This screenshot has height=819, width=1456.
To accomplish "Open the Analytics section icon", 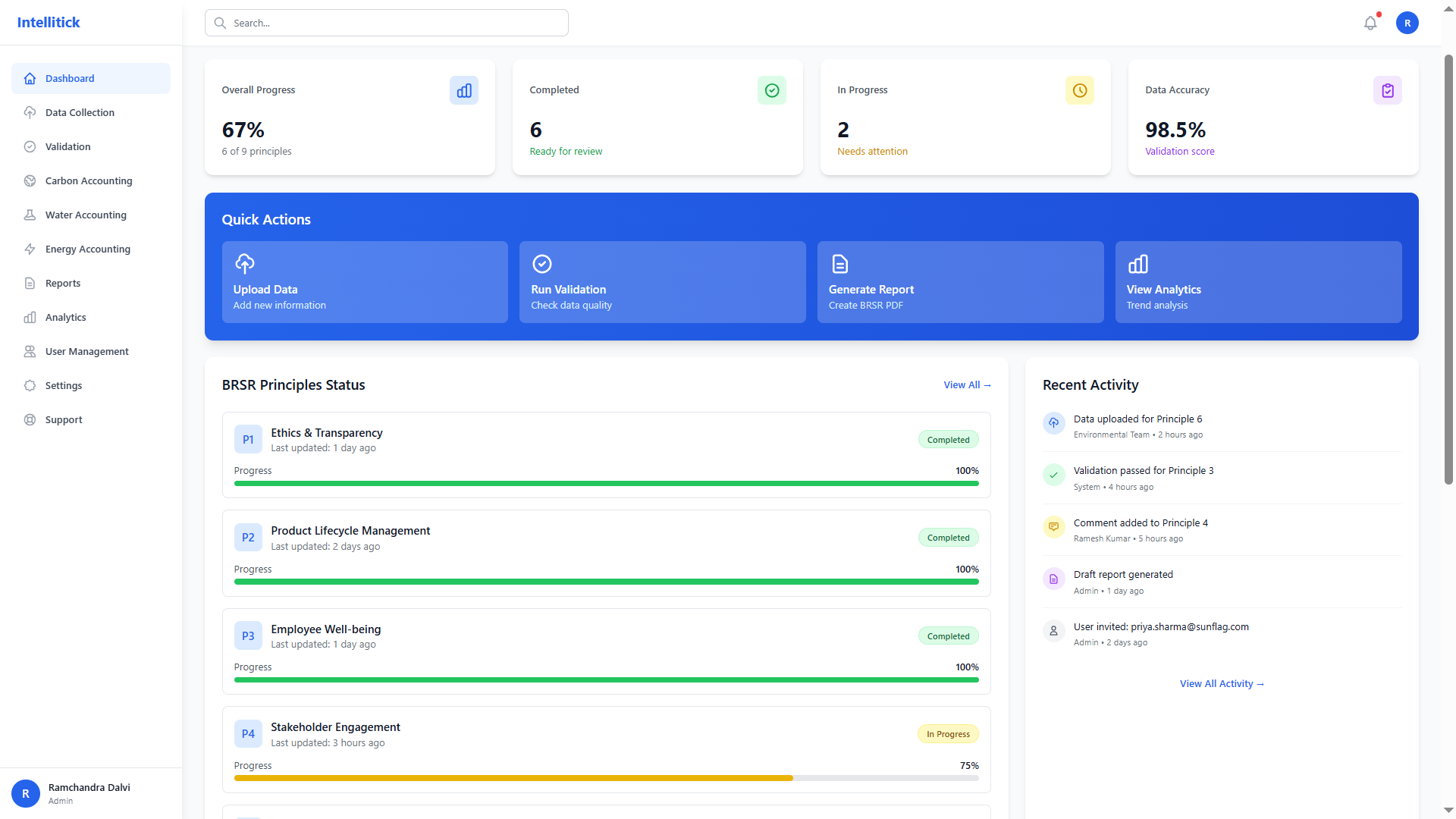I will (x=30, y=317).
